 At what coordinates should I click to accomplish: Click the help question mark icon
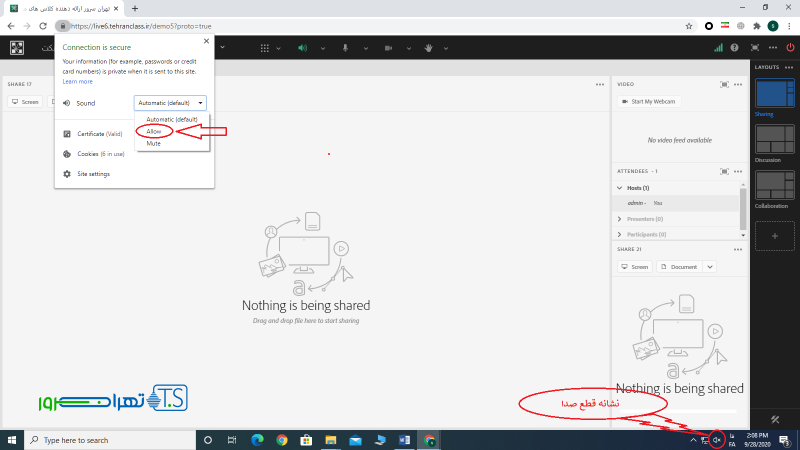pos(735,47)
